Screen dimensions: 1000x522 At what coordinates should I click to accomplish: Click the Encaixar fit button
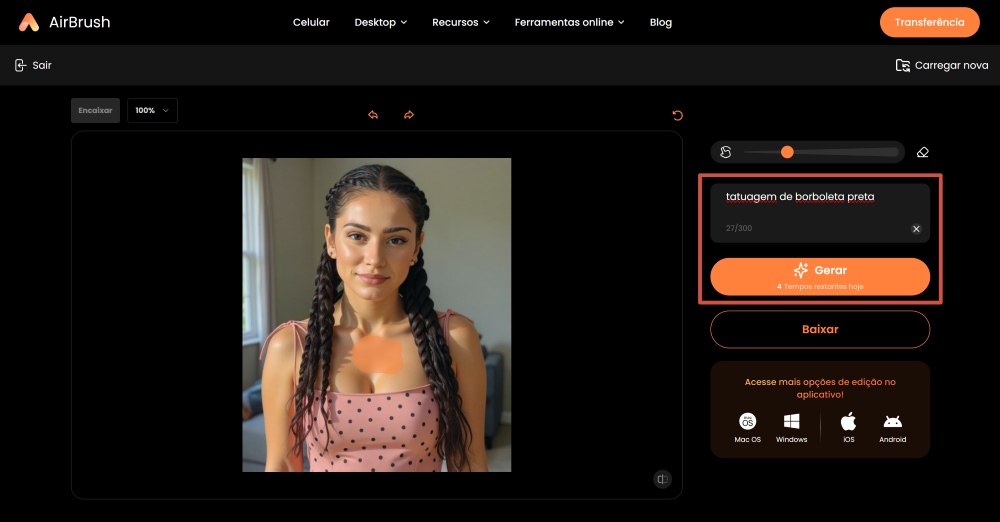pos(95,110)
